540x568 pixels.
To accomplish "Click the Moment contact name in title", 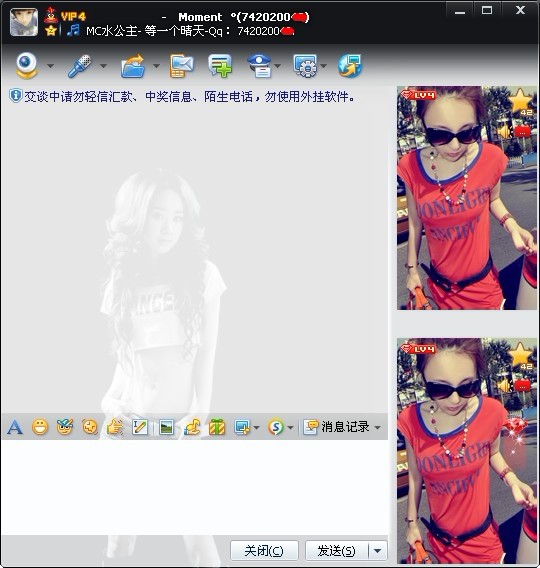I will 200,17.
